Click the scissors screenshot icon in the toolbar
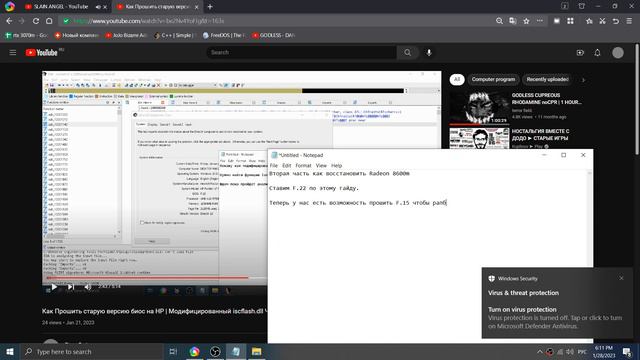This screenshot has width=640, height=360. [x=602, y=21]
